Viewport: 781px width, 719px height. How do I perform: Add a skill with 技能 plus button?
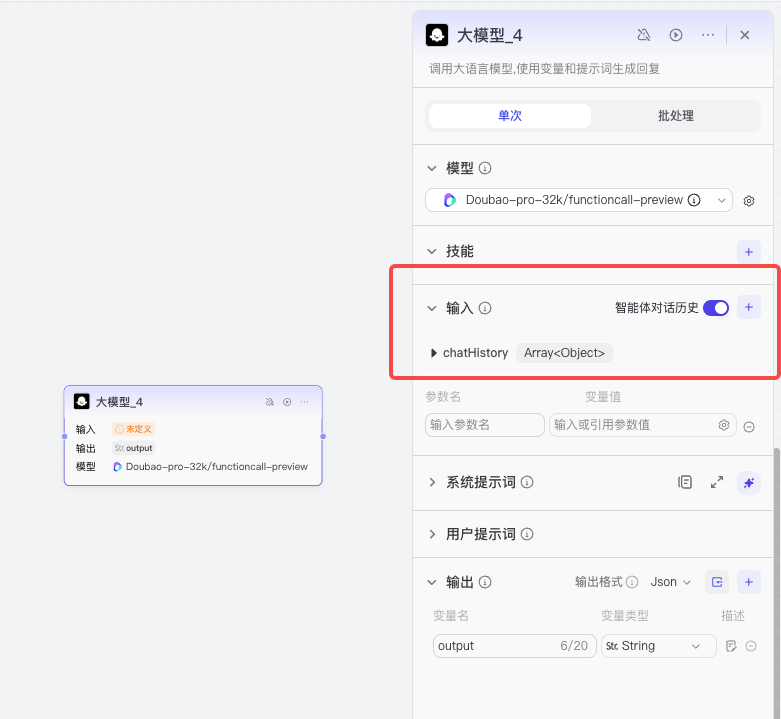pyautogui.click(x=749, y=252)
